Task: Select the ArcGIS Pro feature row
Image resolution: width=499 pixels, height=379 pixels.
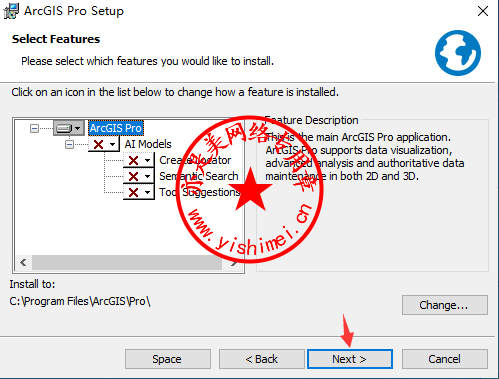Action: (x=116, y=128)
